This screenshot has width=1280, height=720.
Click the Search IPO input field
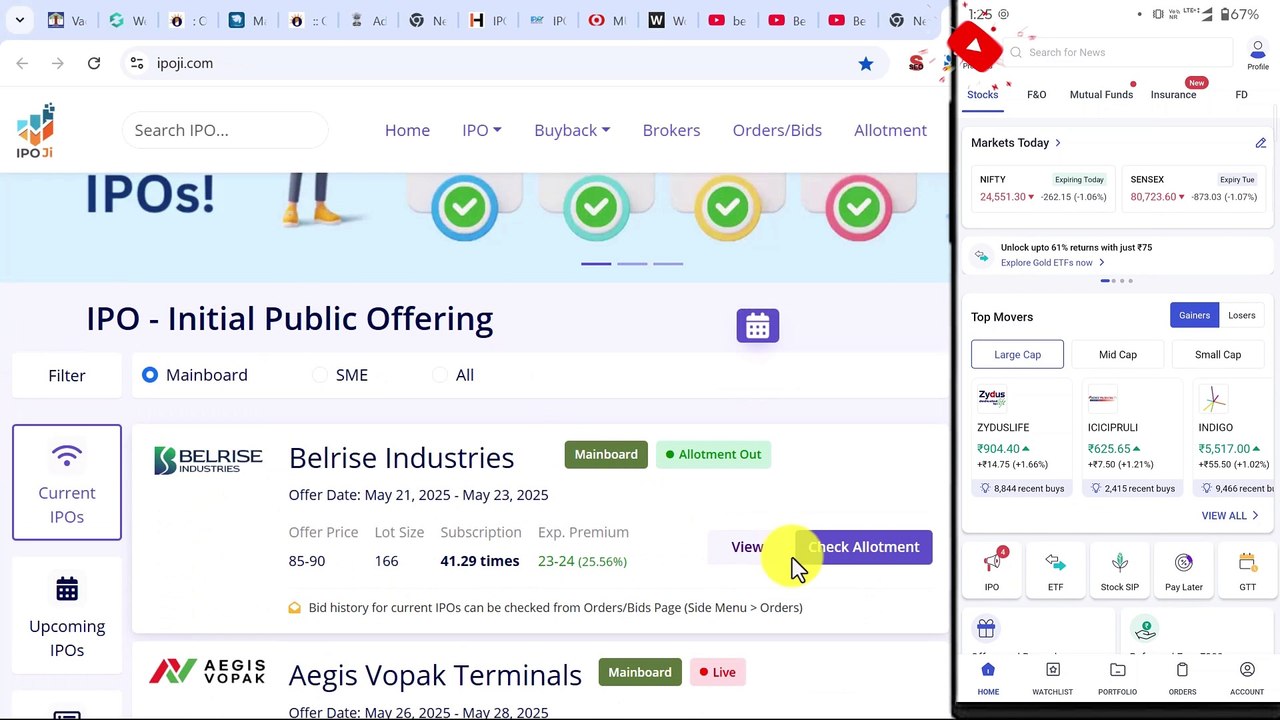[225, 130]
